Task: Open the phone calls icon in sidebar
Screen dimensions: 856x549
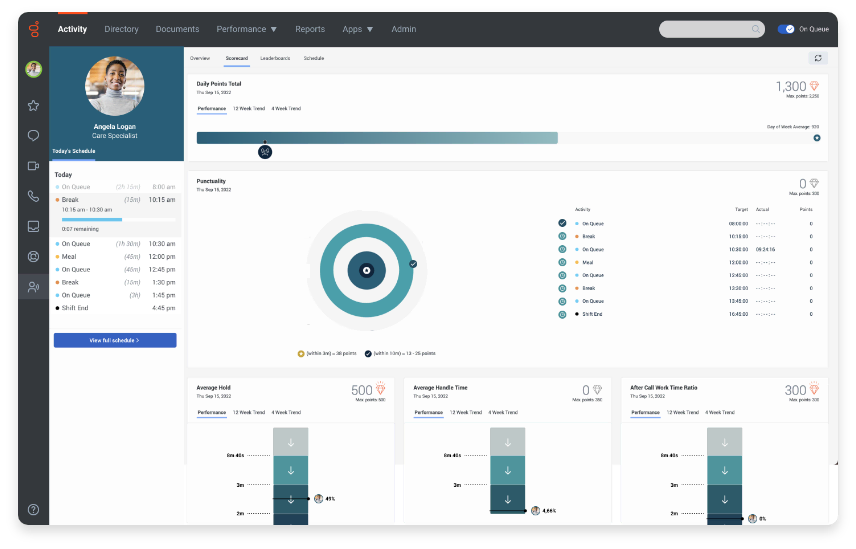Action: tap(33, 196)
